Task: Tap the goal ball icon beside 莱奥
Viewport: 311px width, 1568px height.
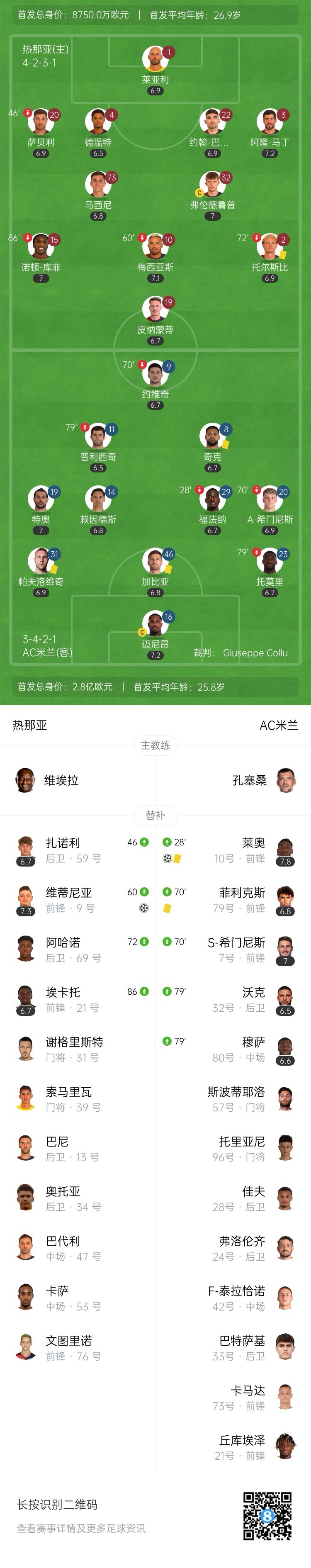Action: click(x=168, y=858)
